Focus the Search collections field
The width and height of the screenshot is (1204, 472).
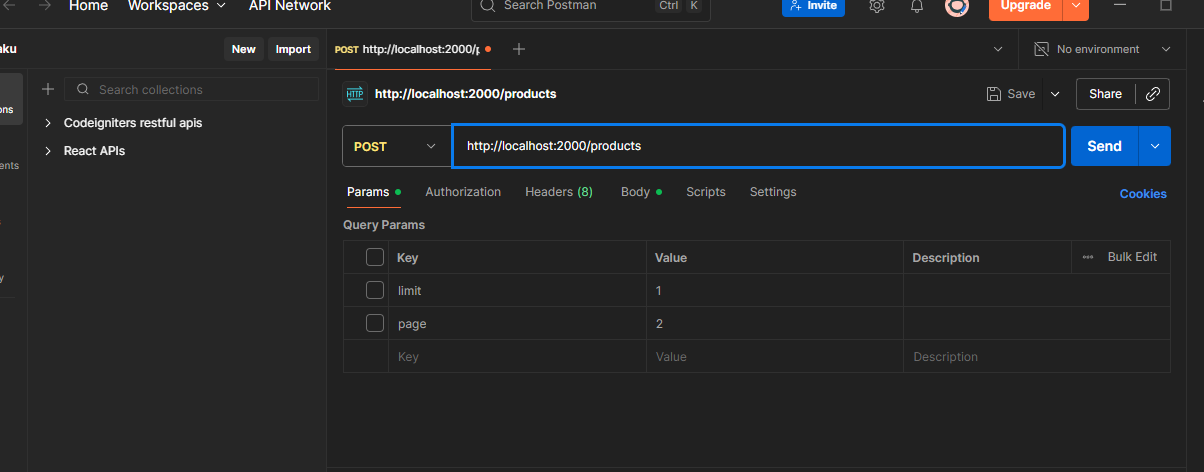pyautogui.click(x=192, y=89)
